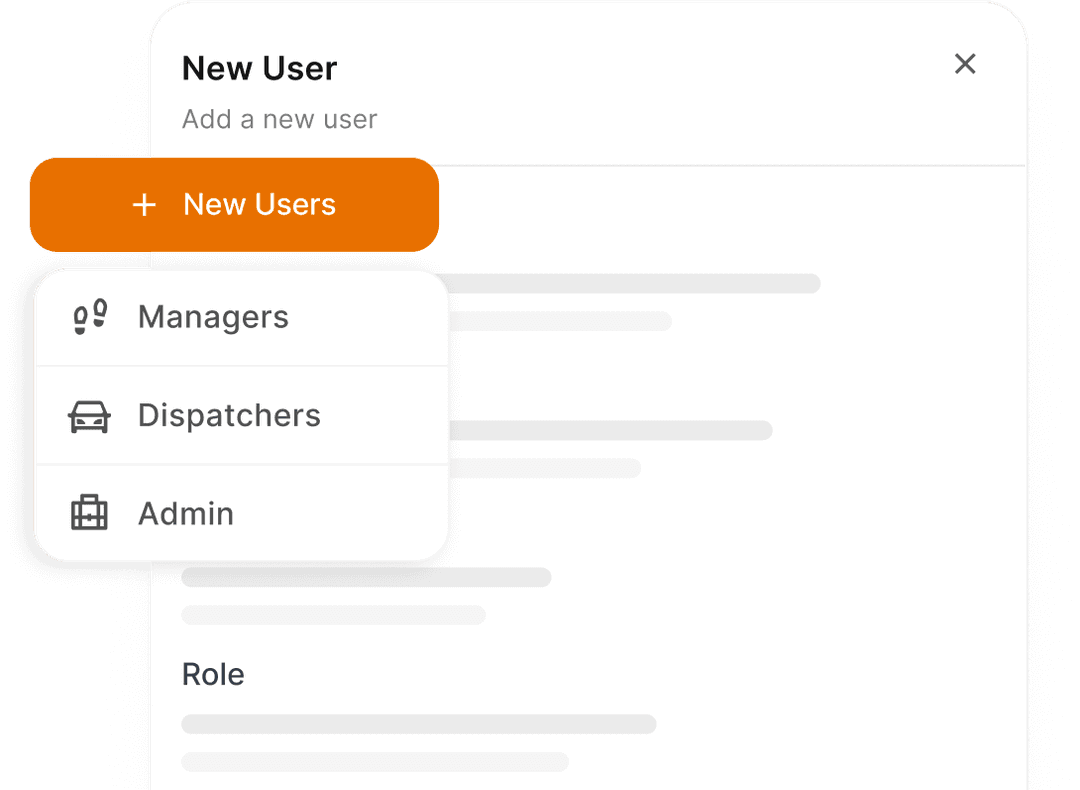
Task: Click the New User dialog title
Action: [x=258, y=68]
